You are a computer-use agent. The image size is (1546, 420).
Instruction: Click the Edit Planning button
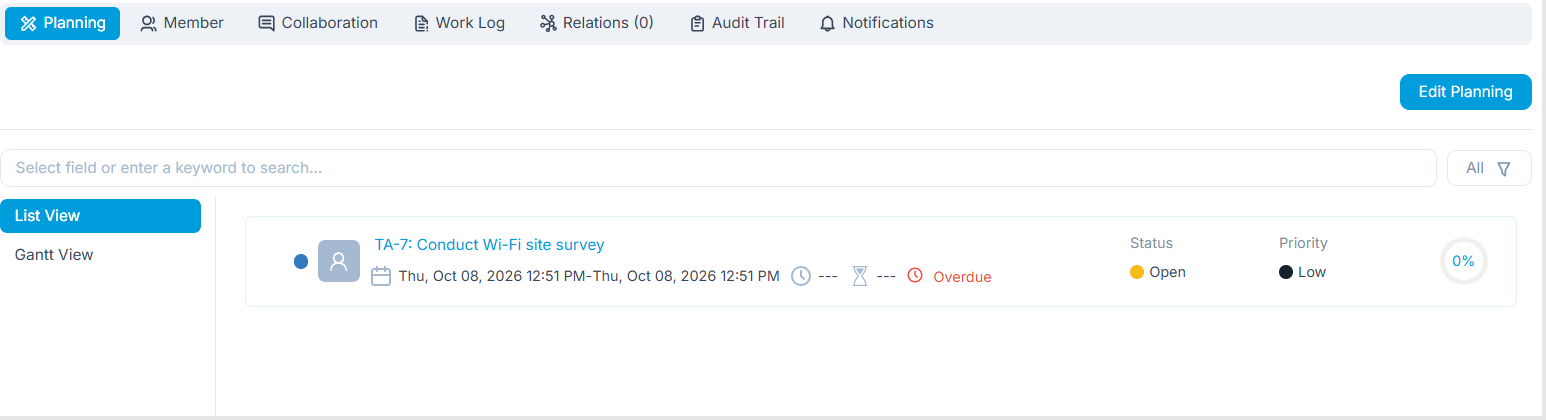(x=1465, y=92)
